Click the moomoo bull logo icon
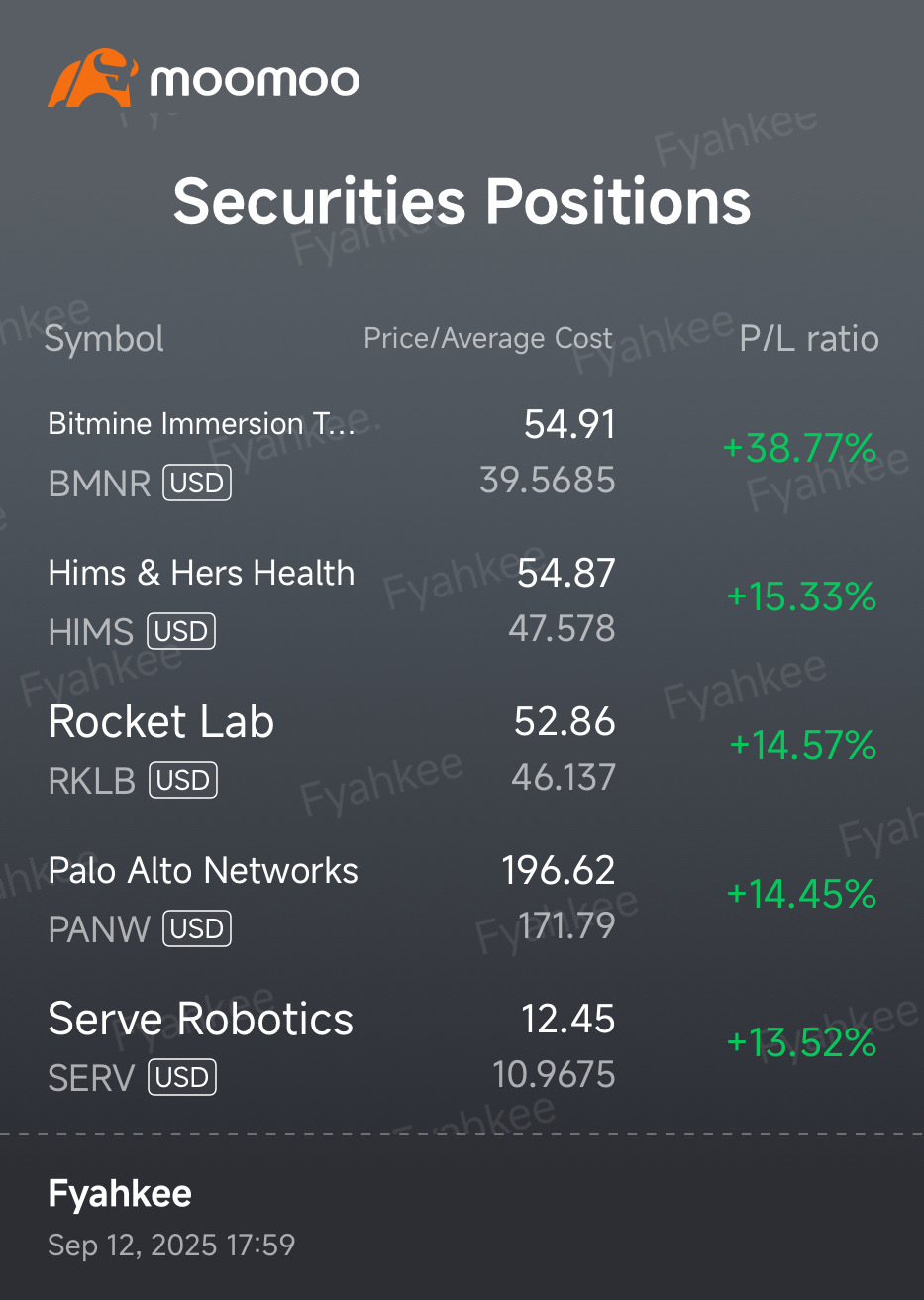The height and width of the screenshot is (1300, 924). pos(91,77)
